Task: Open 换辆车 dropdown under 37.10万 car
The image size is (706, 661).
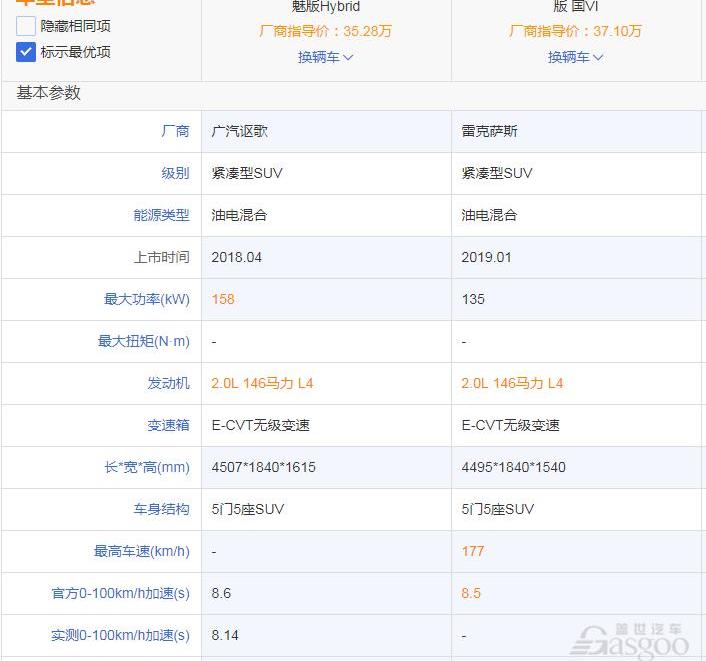Action: click(x=575, y=57)
